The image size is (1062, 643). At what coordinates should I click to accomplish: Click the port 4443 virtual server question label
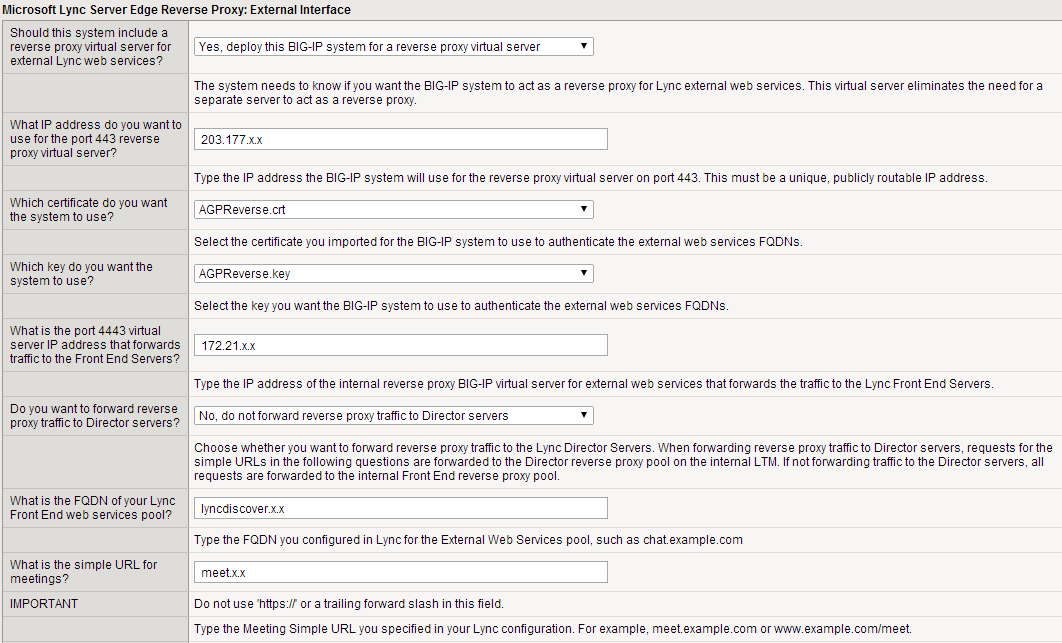click(96, 344)
